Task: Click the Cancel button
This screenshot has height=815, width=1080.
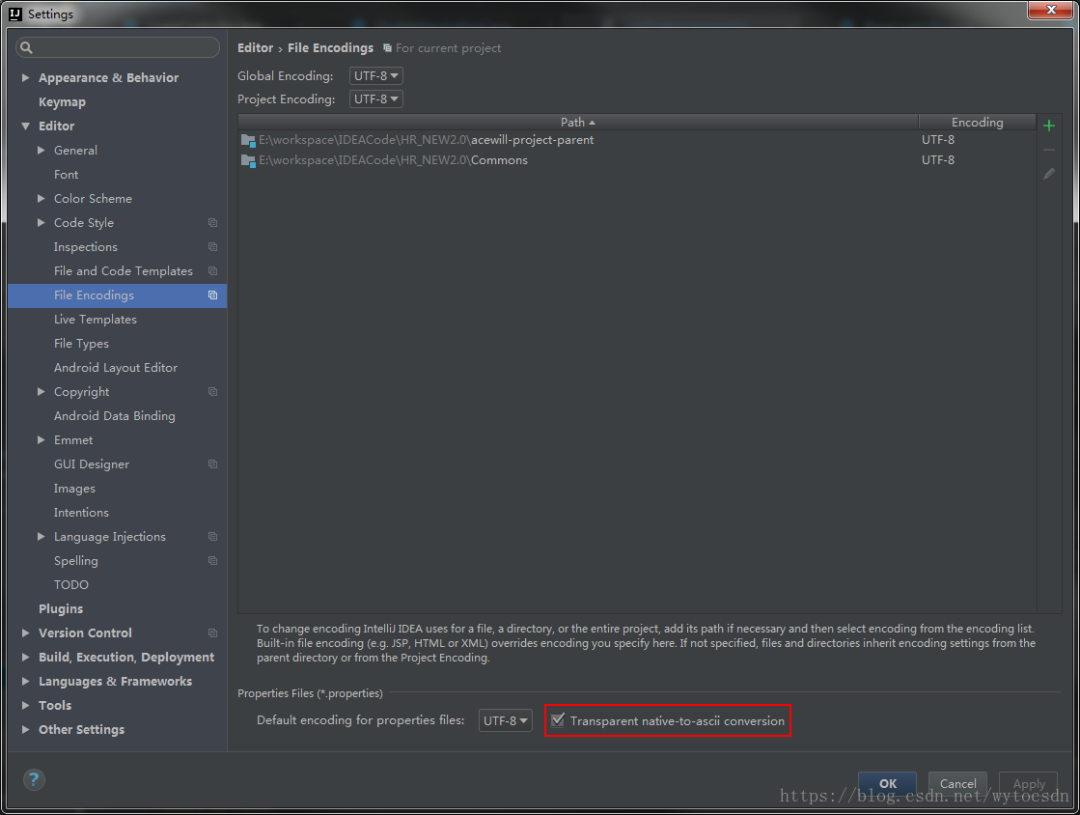Action: [x=957, y=784]
